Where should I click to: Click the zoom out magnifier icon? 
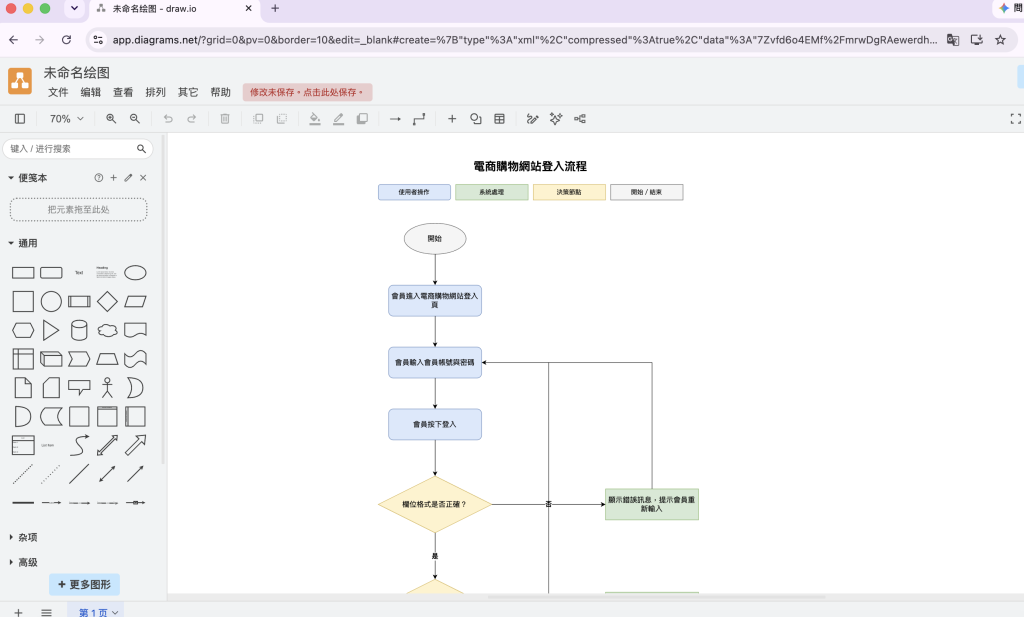click(x=135, y=119)
